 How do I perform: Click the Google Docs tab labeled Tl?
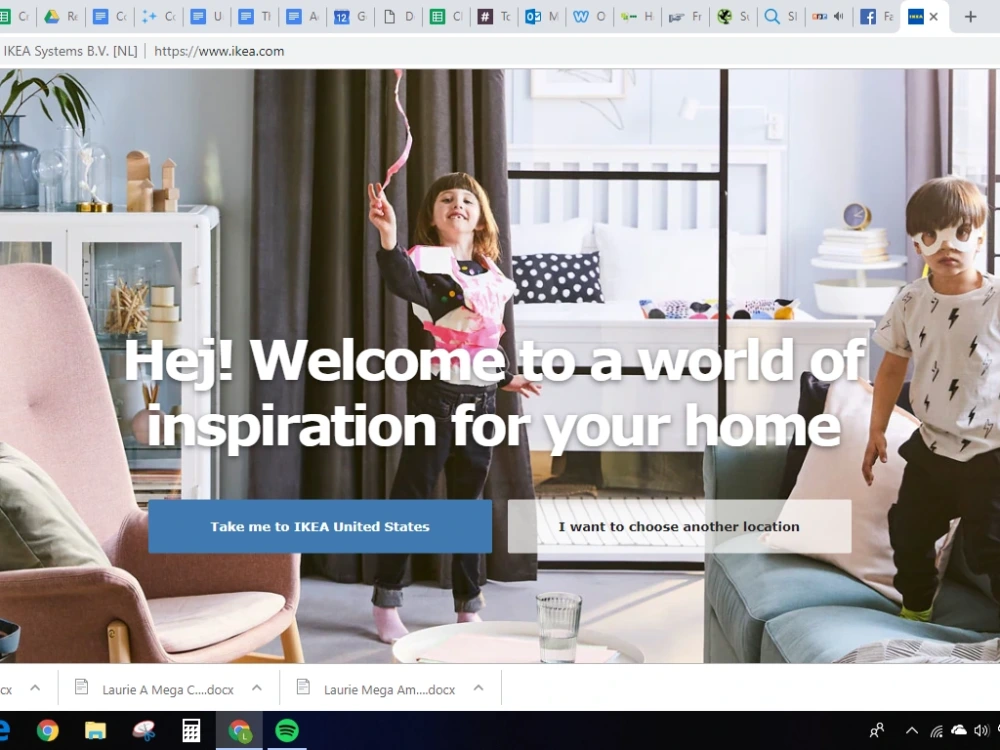click(254, 17)
